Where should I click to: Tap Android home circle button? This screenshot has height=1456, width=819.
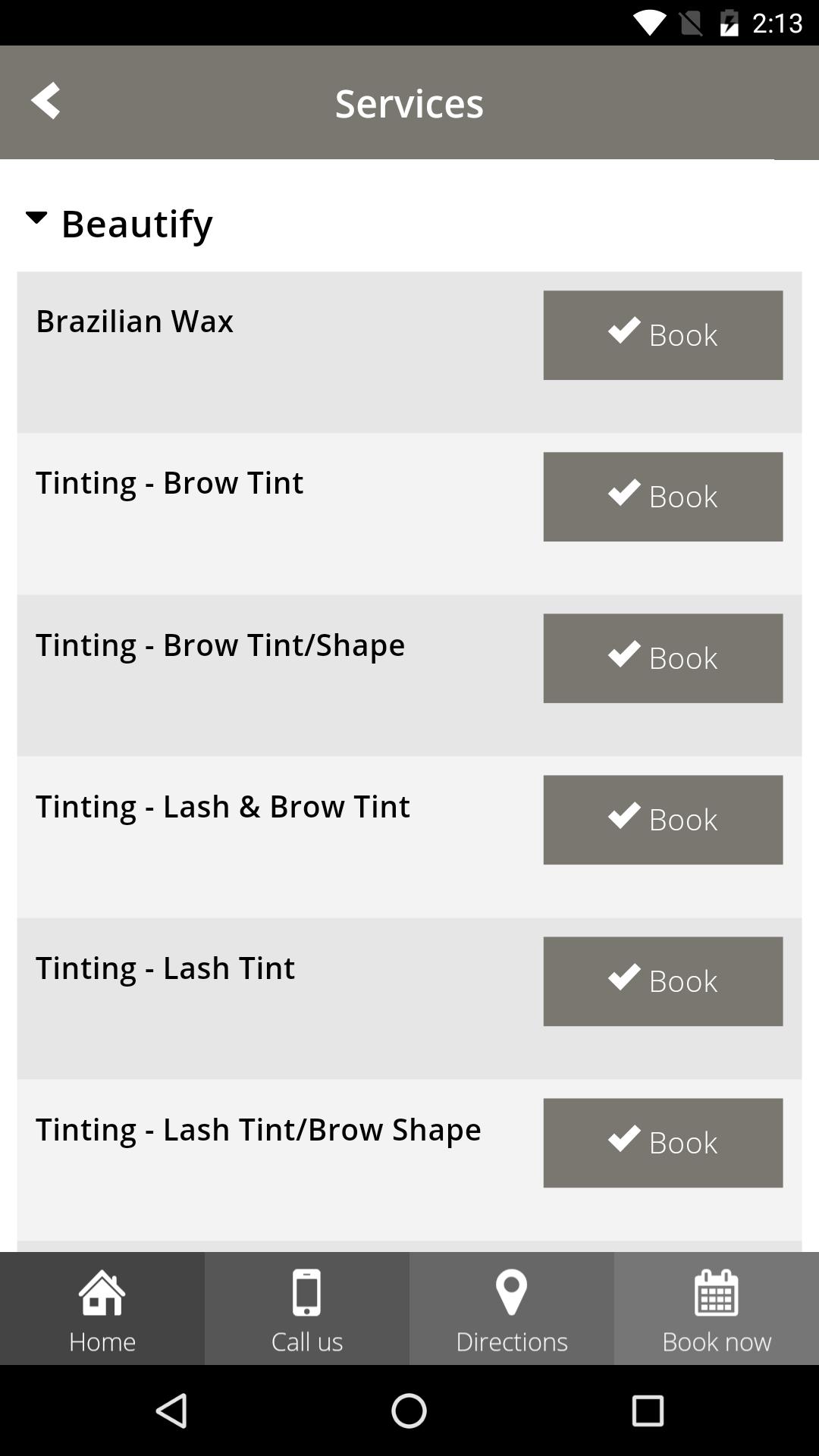(409, 1411)
